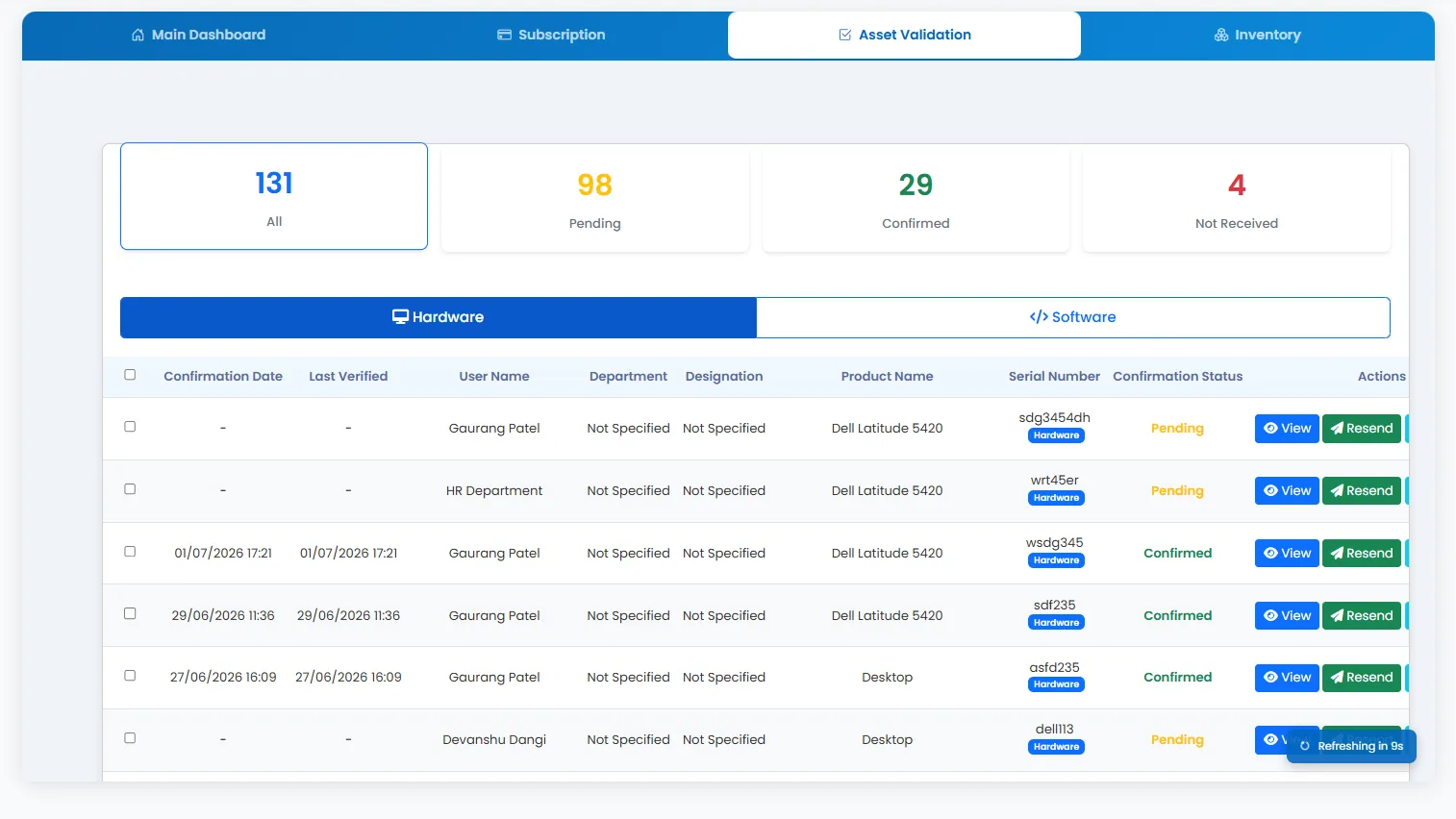This screenshot has width=1456, height=819.
Task: Click the 'HR Department' user name cell
Action: [494, 491]
